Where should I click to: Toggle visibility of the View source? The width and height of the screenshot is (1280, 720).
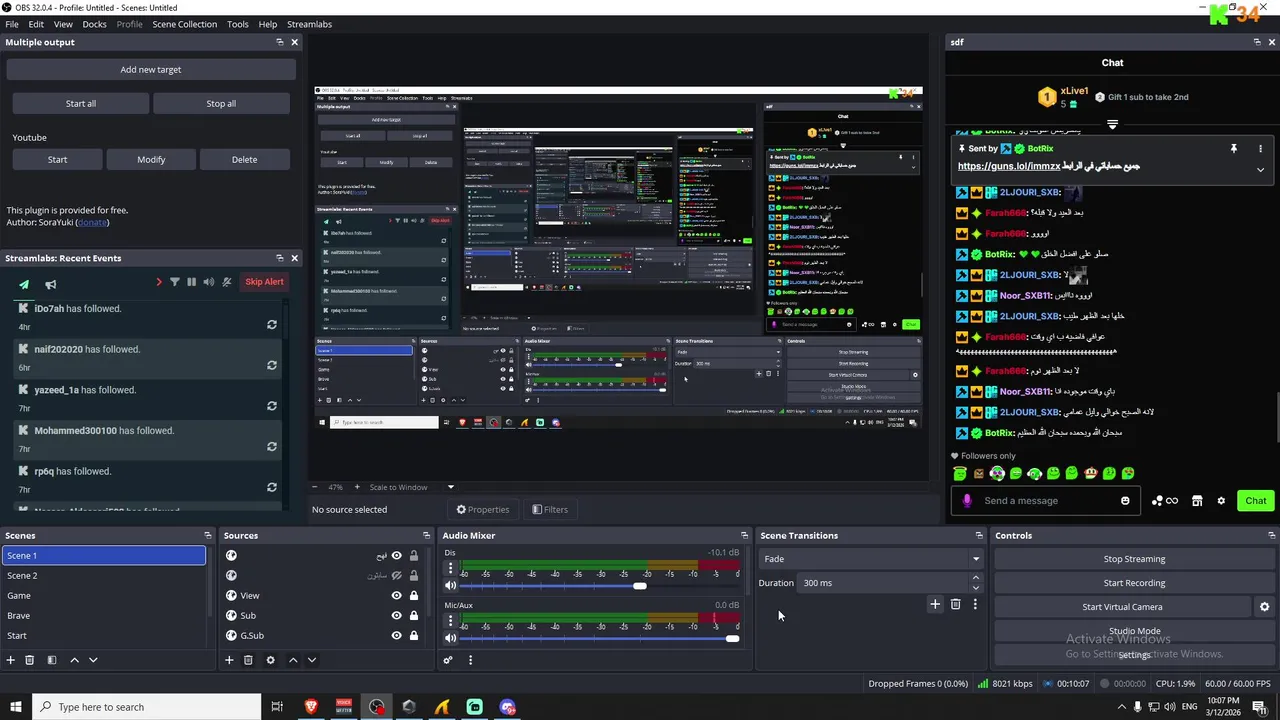coord(396,596)
